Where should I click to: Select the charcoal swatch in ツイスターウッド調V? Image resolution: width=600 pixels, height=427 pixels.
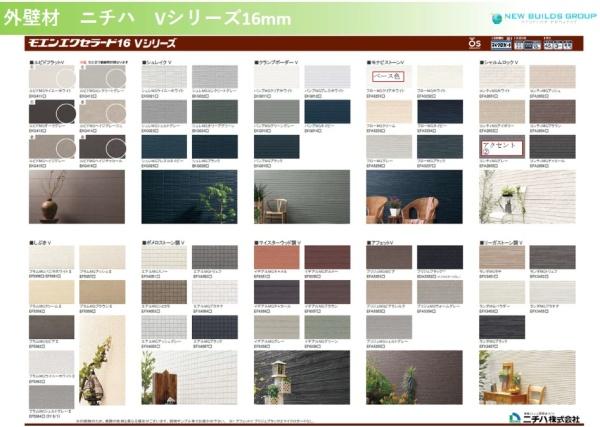click(277, 292)
